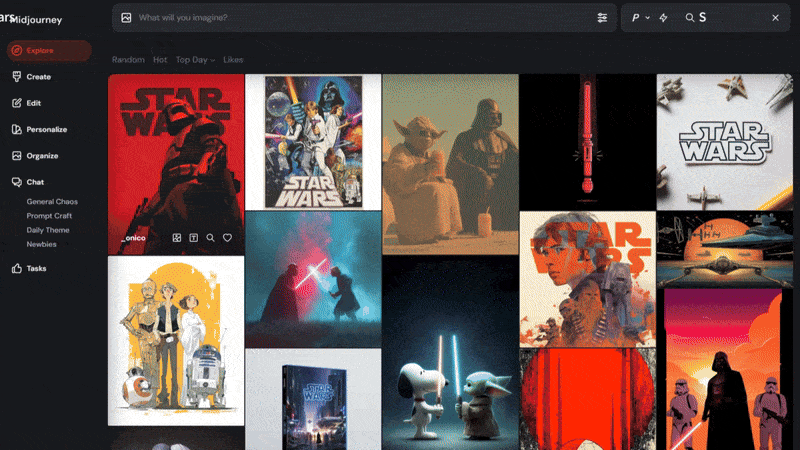Click the Chat bubbles icon
Image resolution: width=800 pixels, height=450 pixels.
click(x=17, y=182)
